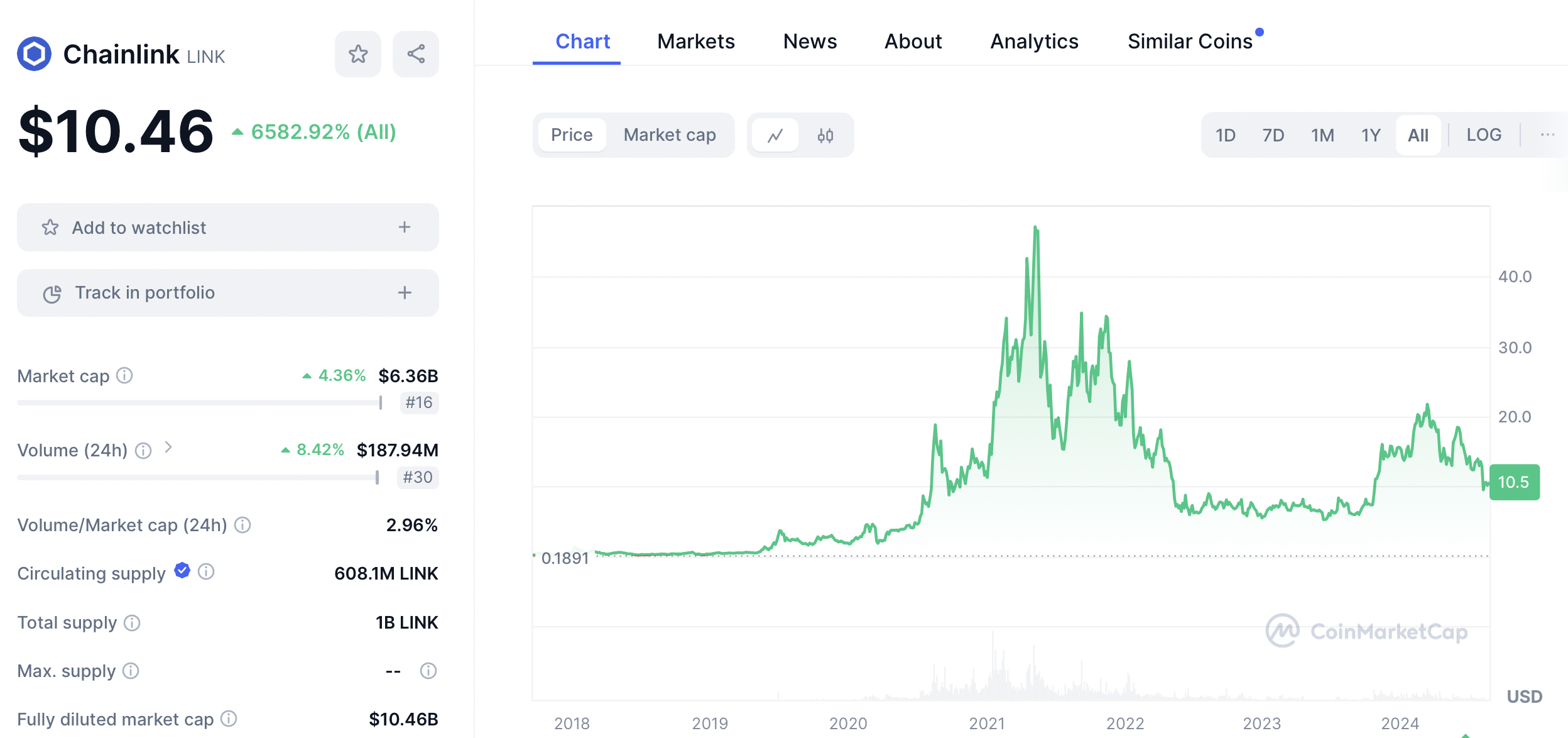The image size is (1568, 738).
Task: Open the Similar Coins tab
Action: (1190, 41)
